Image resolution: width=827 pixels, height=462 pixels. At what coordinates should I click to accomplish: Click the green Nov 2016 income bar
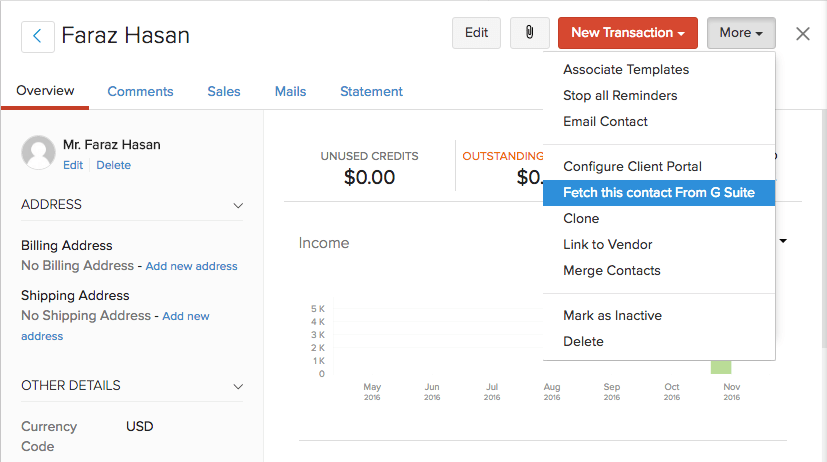(x=721, y=367)
